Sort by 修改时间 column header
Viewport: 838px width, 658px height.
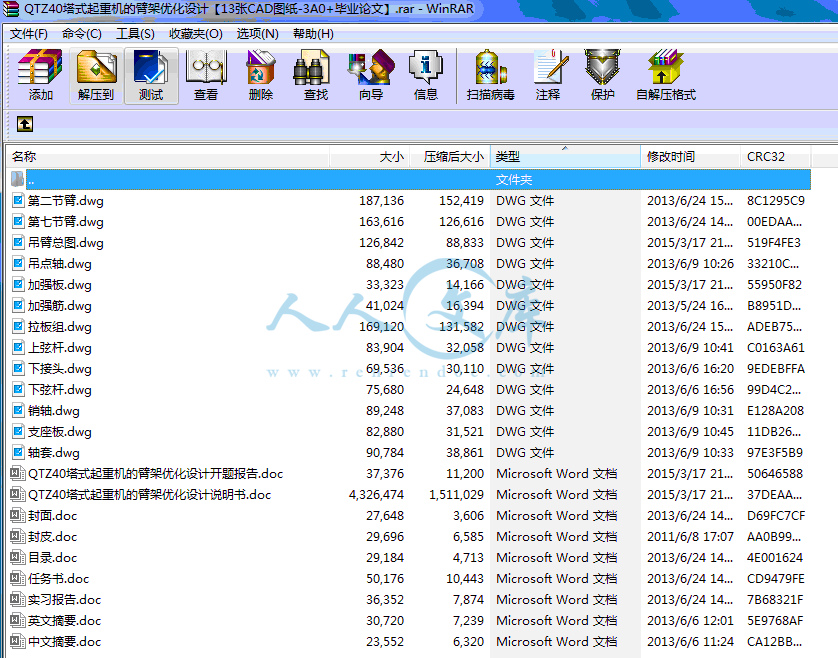690,157
